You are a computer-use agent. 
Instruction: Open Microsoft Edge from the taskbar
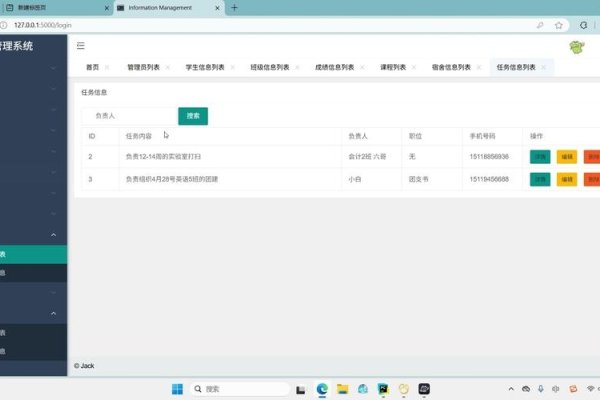[322, 389]
